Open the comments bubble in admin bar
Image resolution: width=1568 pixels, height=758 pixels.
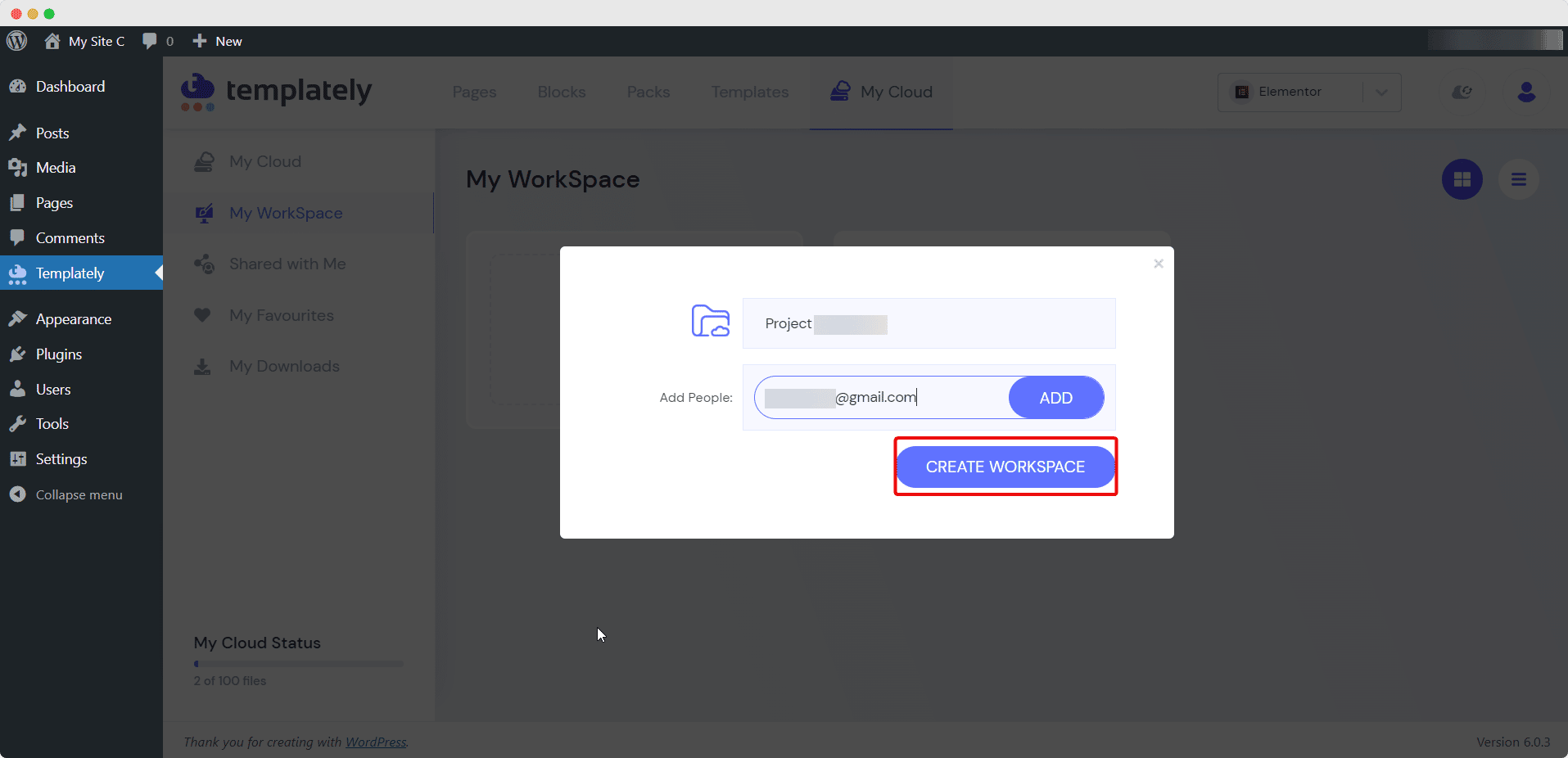(x=150, y=41)
